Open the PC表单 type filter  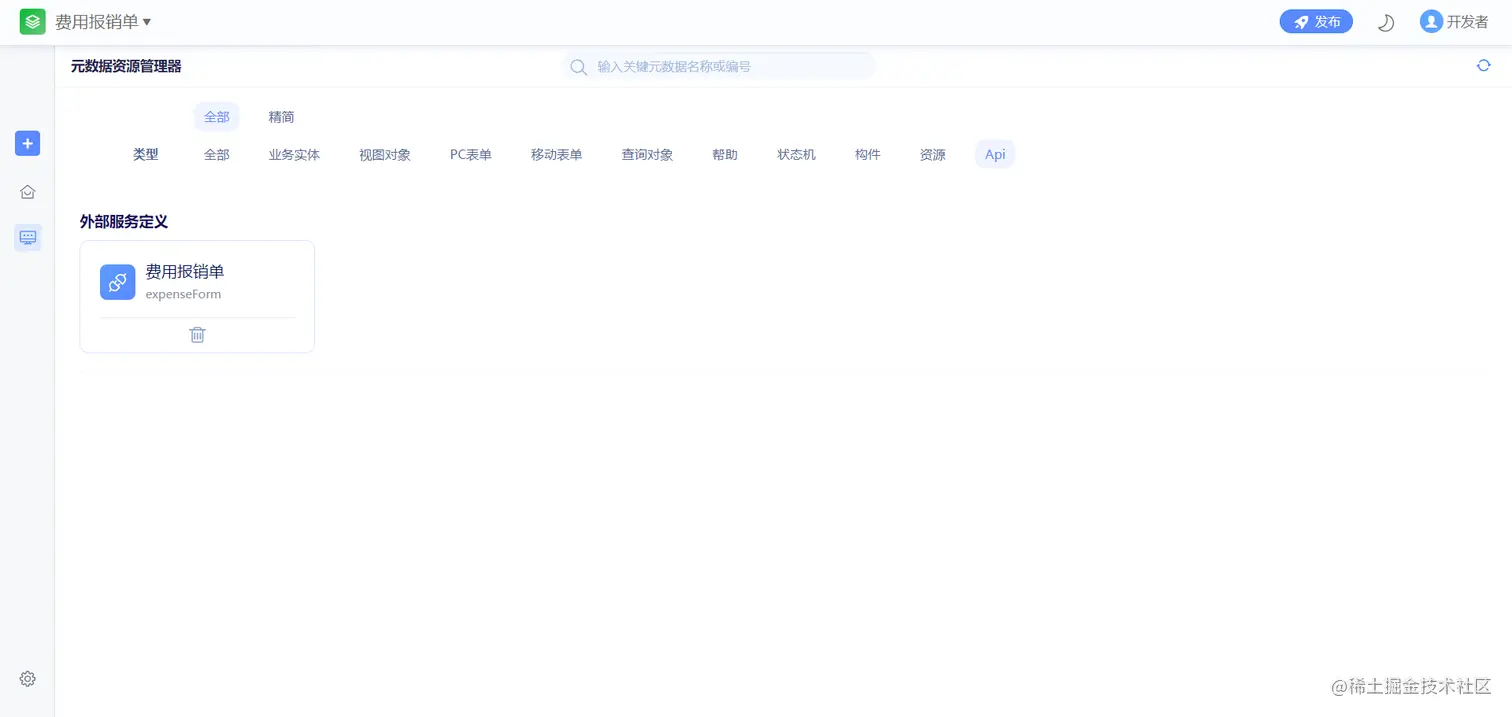(x=470, y=154)
